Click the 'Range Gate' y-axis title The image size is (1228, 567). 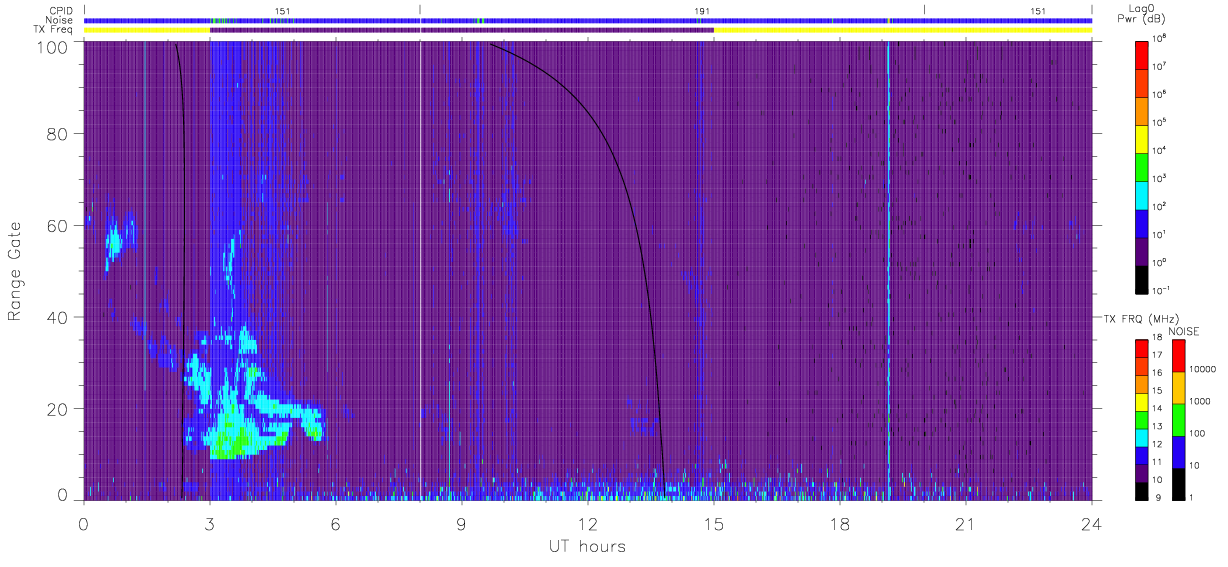[16, 273]
